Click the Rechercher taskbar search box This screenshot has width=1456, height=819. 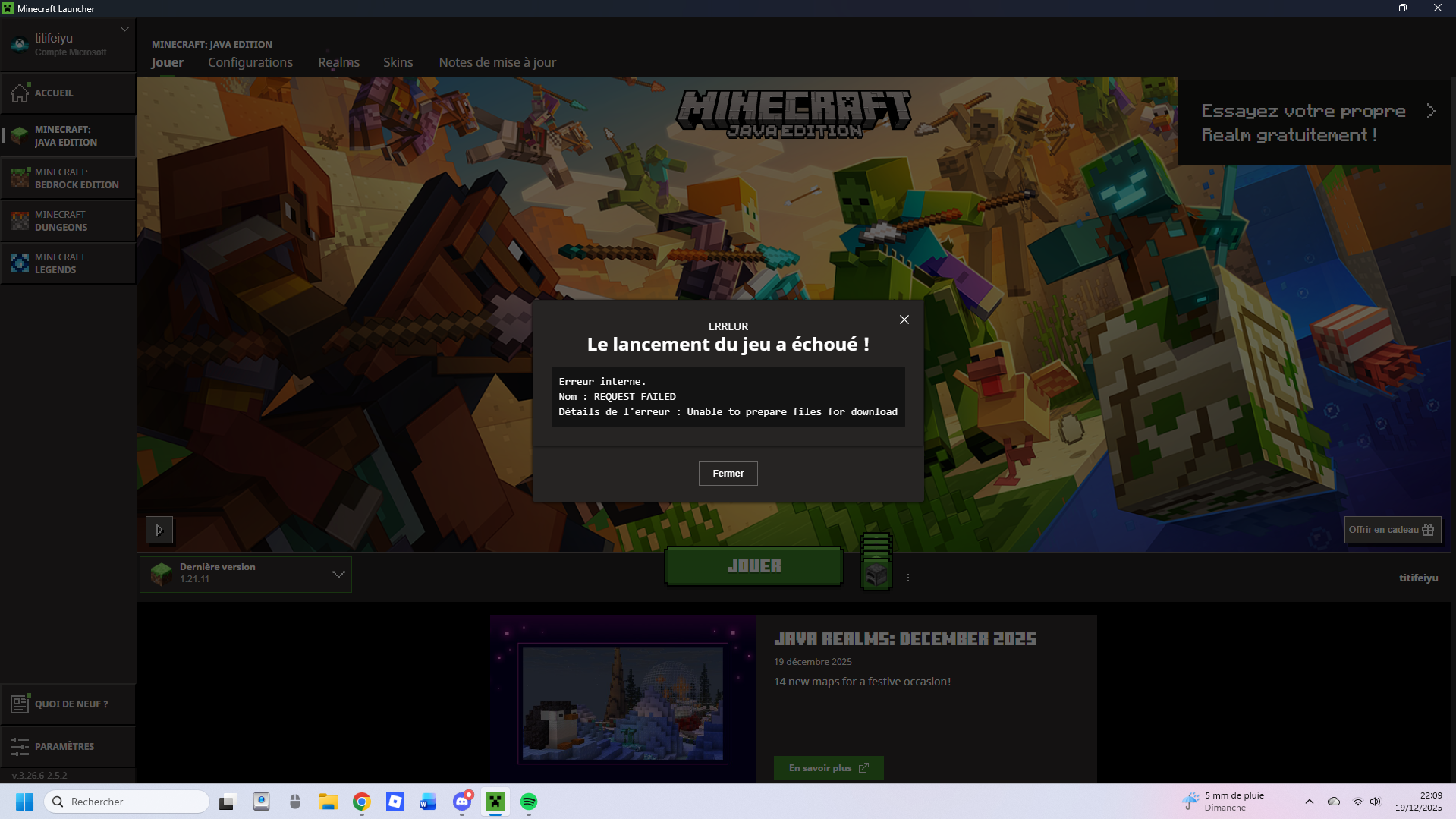click(x=126, y=802)
